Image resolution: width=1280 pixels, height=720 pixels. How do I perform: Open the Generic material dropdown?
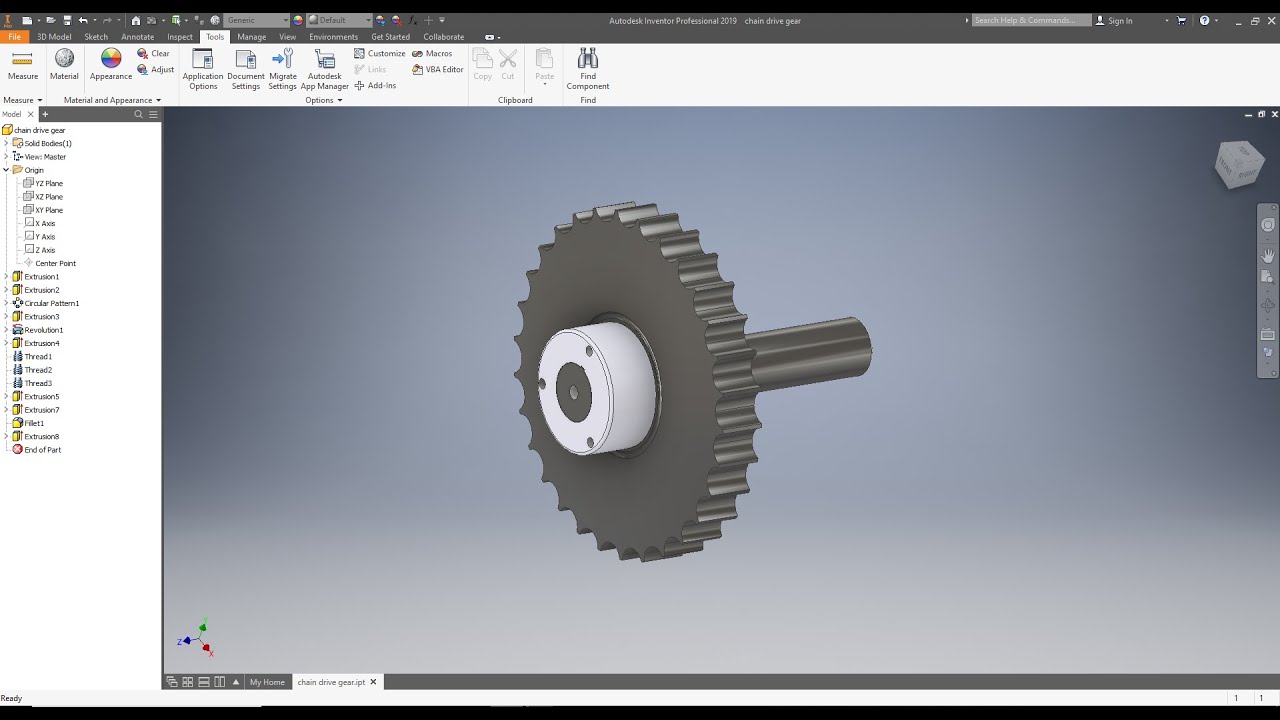(x=256, y=20)
